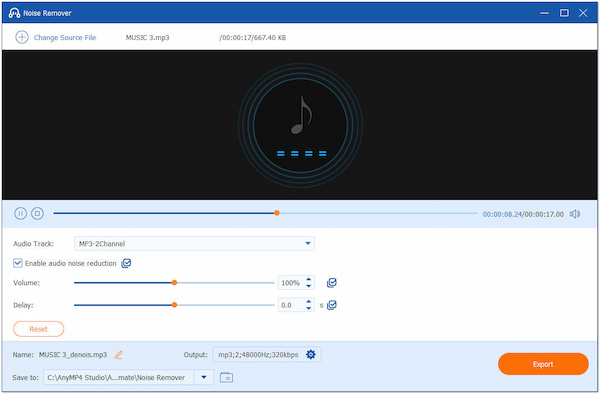Screen dimensions: 600x394
Task: Click the Export button
Action: click(543, 364)
